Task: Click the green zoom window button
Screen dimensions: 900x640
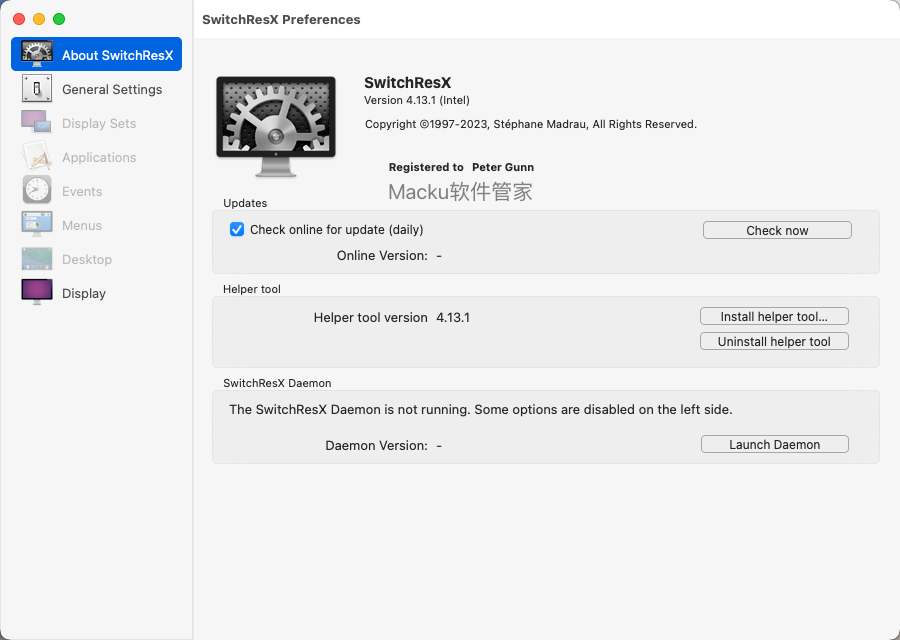Action: [59, 19]
